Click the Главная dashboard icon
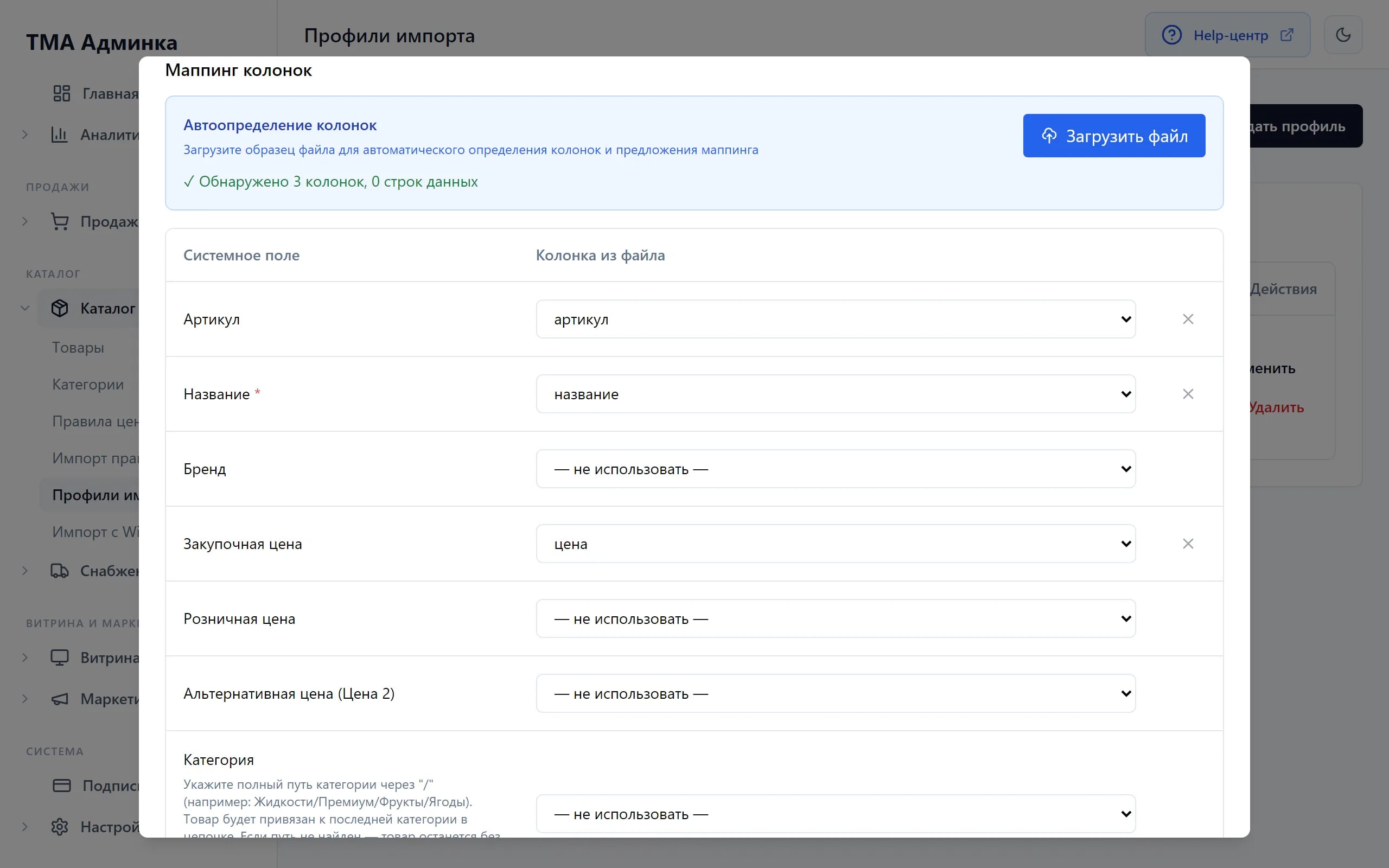This screenshot has height=868, width=1389. tap(61, 93)
